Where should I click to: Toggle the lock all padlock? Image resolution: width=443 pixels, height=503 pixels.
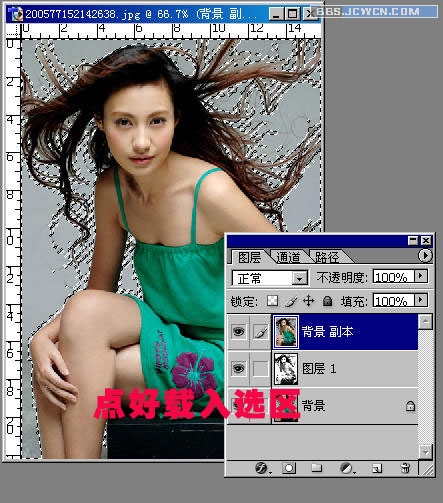click(327, 301)
